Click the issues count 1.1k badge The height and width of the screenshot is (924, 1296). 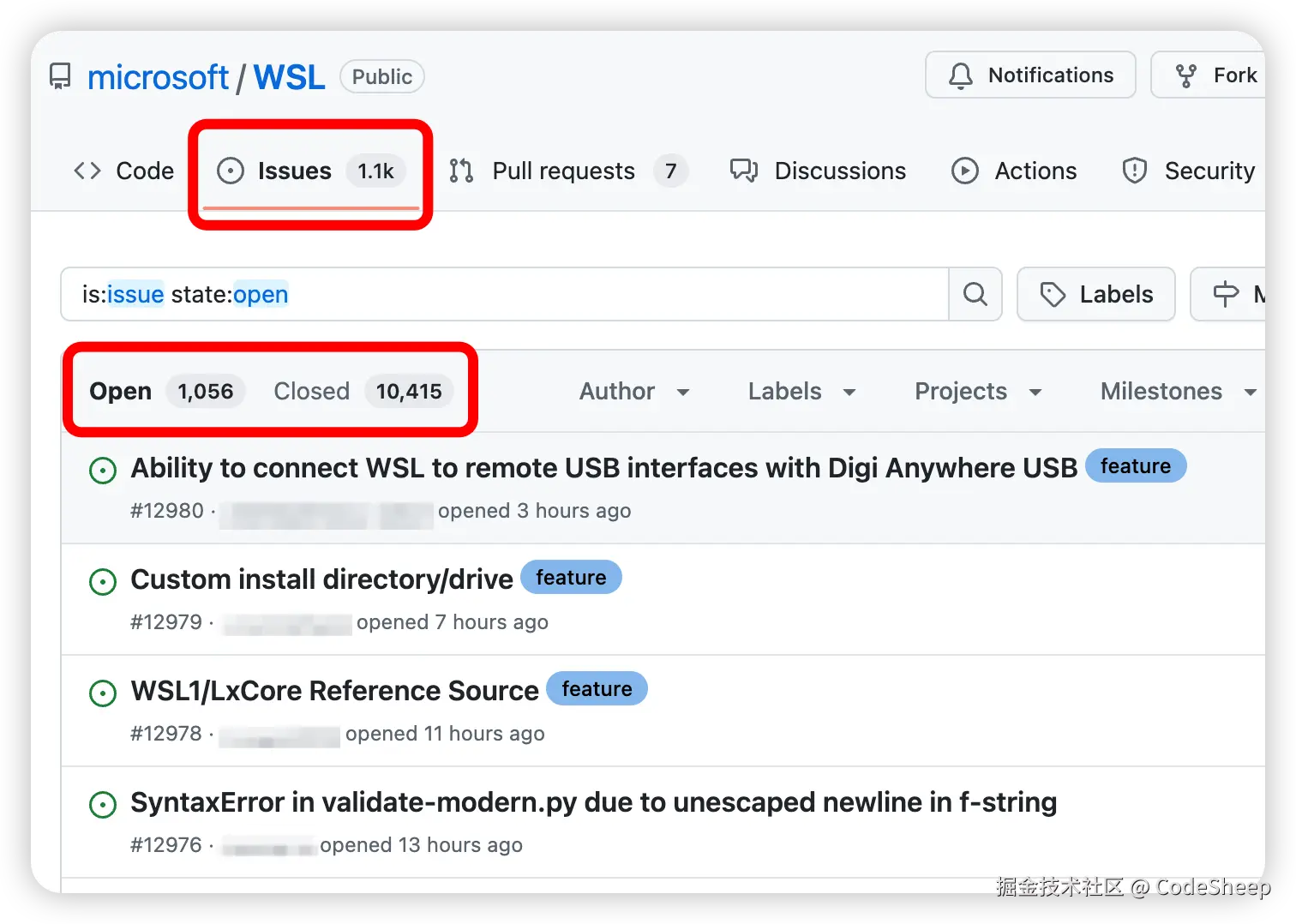[x=375, y=171]
